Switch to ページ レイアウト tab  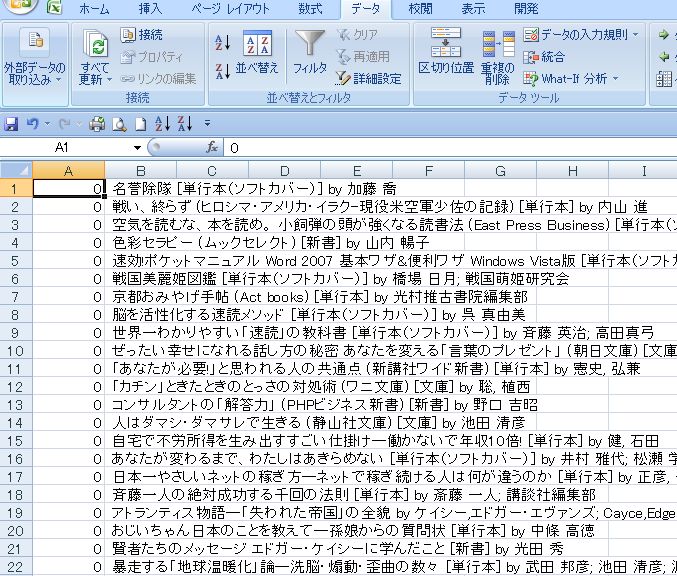pyautogui.click(x=231, y=9)
